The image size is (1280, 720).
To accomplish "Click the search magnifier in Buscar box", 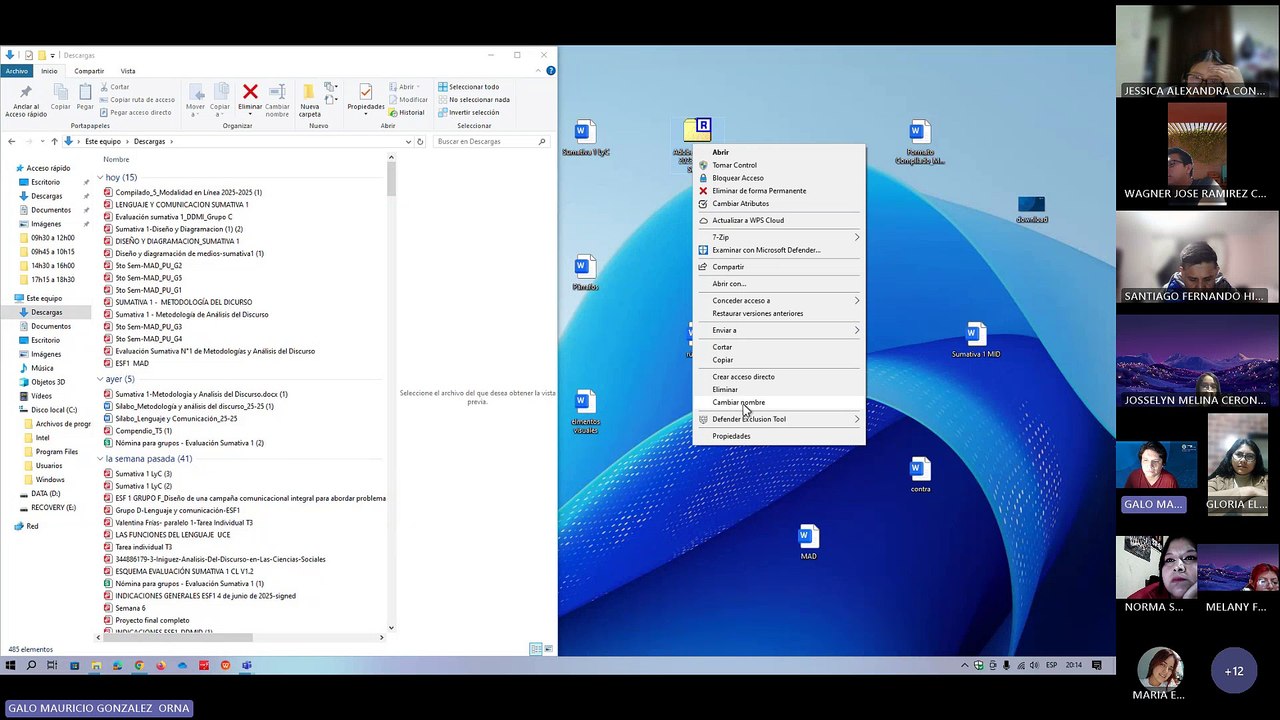I will coord(543,141).
